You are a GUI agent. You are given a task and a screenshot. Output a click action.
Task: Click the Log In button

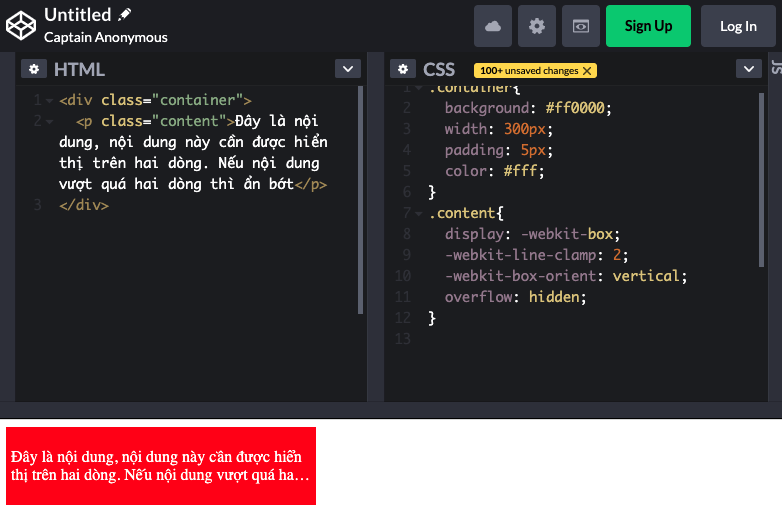coord(738,26)
